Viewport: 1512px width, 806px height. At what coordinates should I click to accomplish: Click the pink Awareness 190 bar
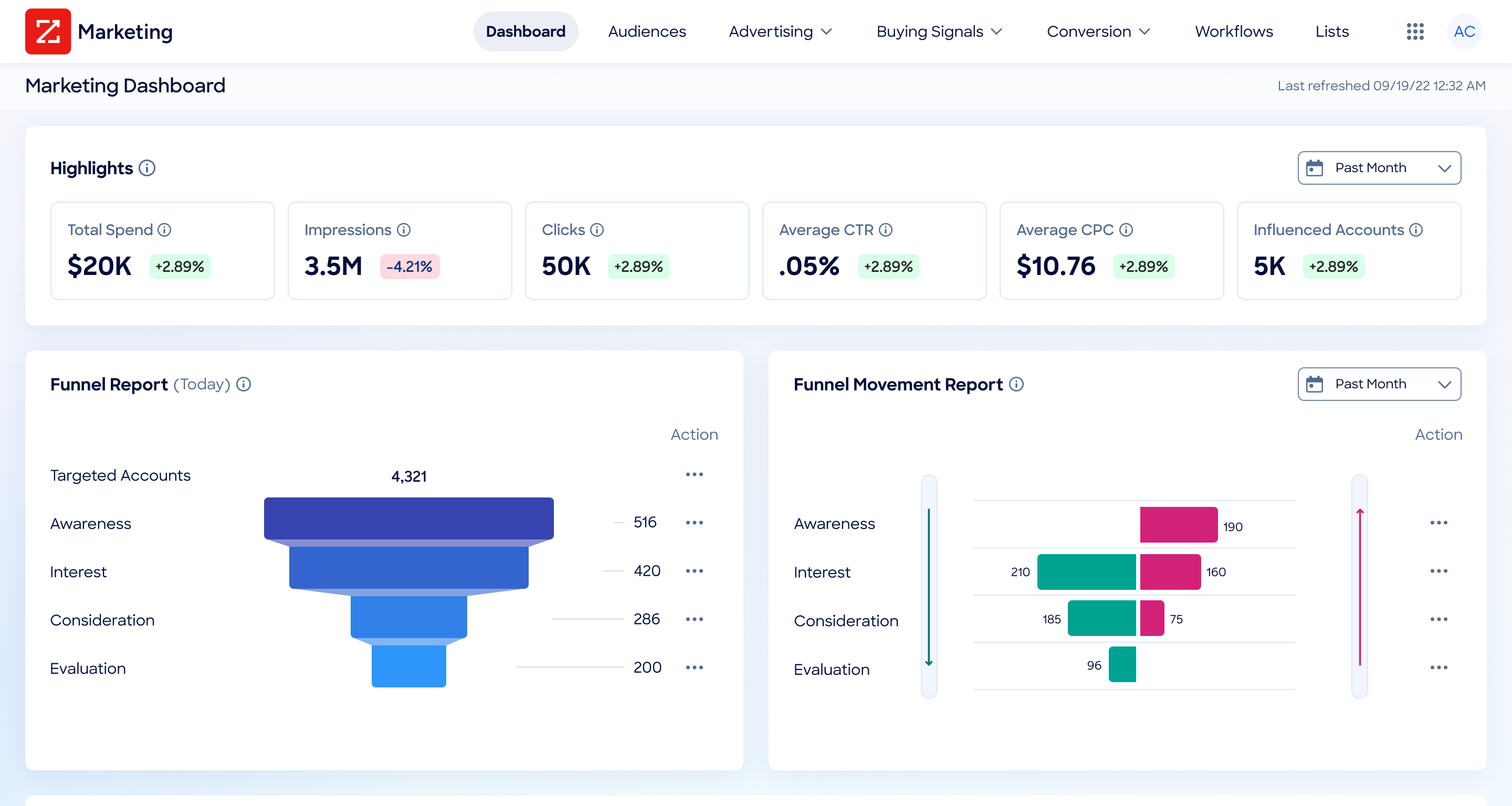(1178, 524)
